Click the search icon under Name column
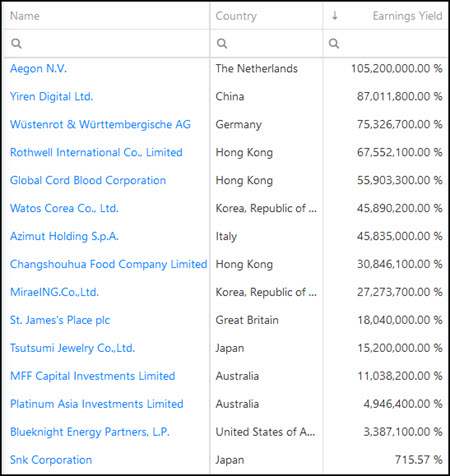 [x=16, y=43]
